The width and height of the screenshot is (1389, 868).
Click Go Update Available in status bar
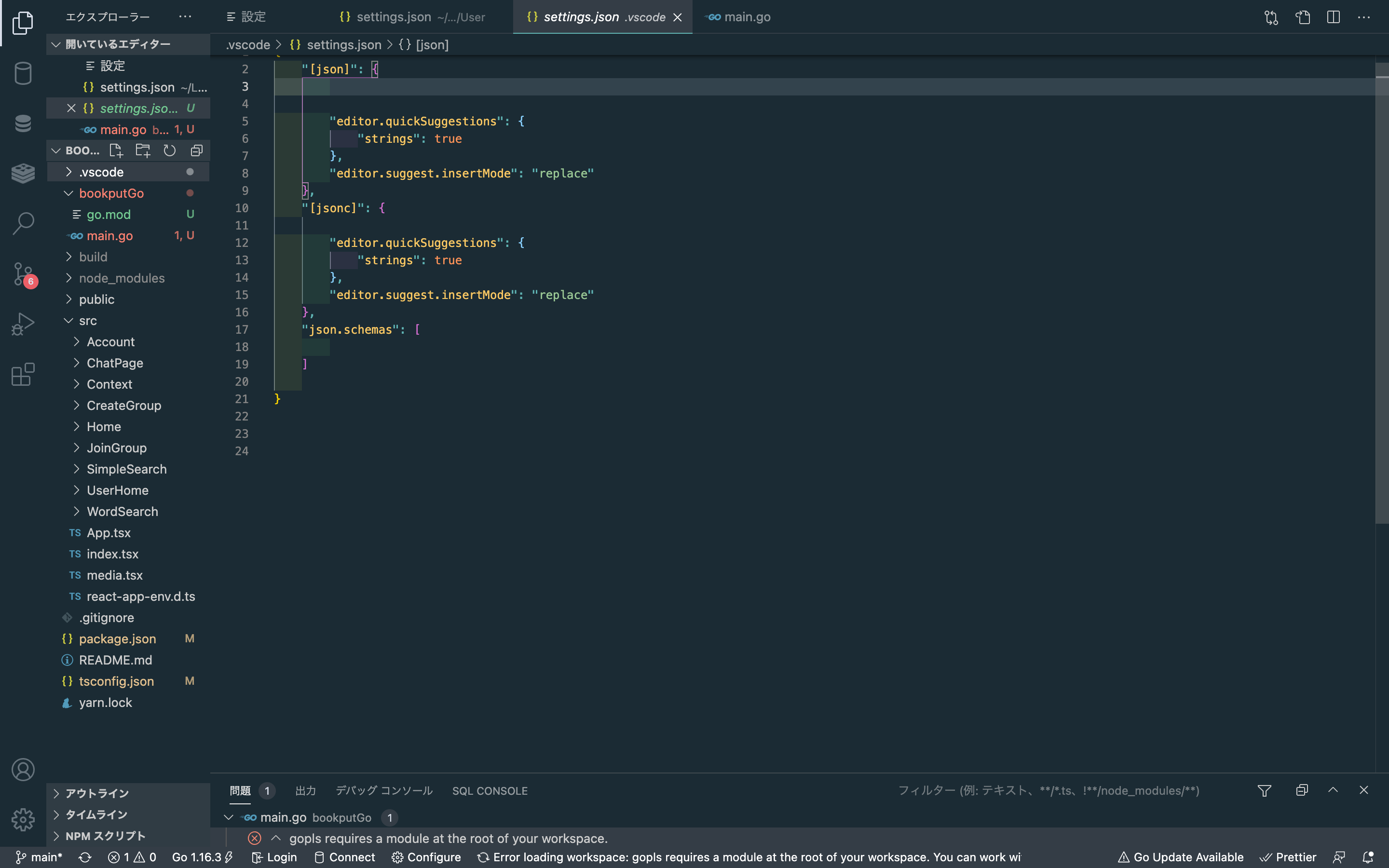point(1181,857)
